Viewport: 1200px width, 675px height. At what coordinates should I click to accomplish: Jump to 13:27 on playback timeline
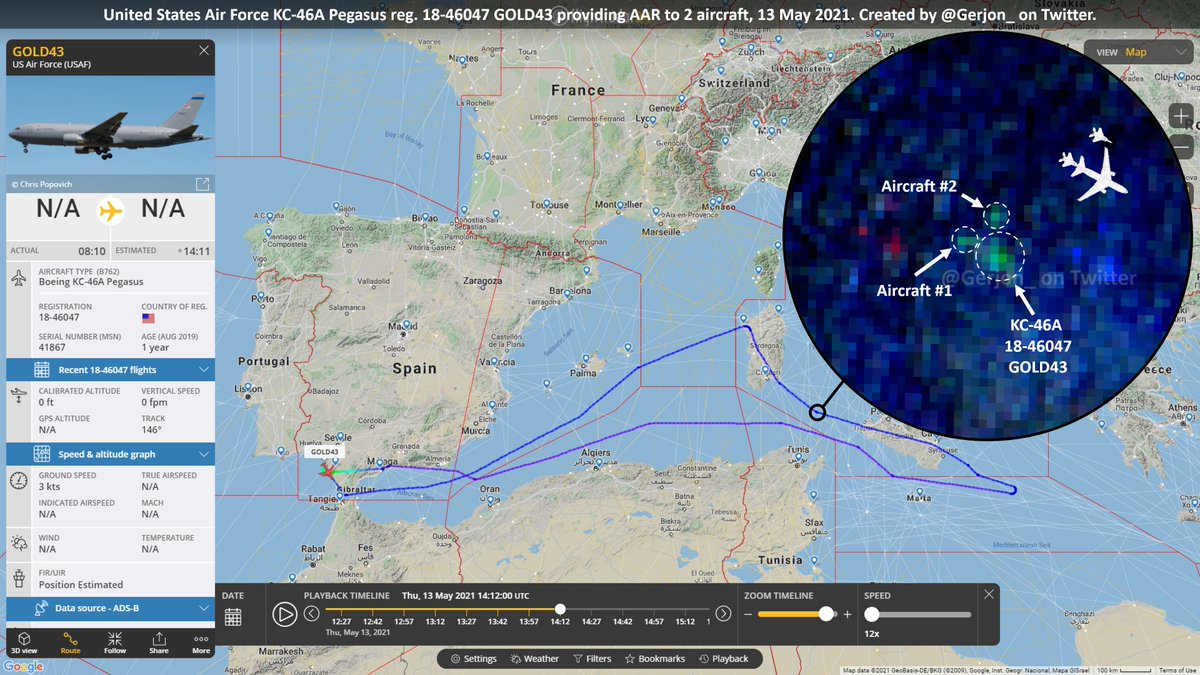coord(465,621)
